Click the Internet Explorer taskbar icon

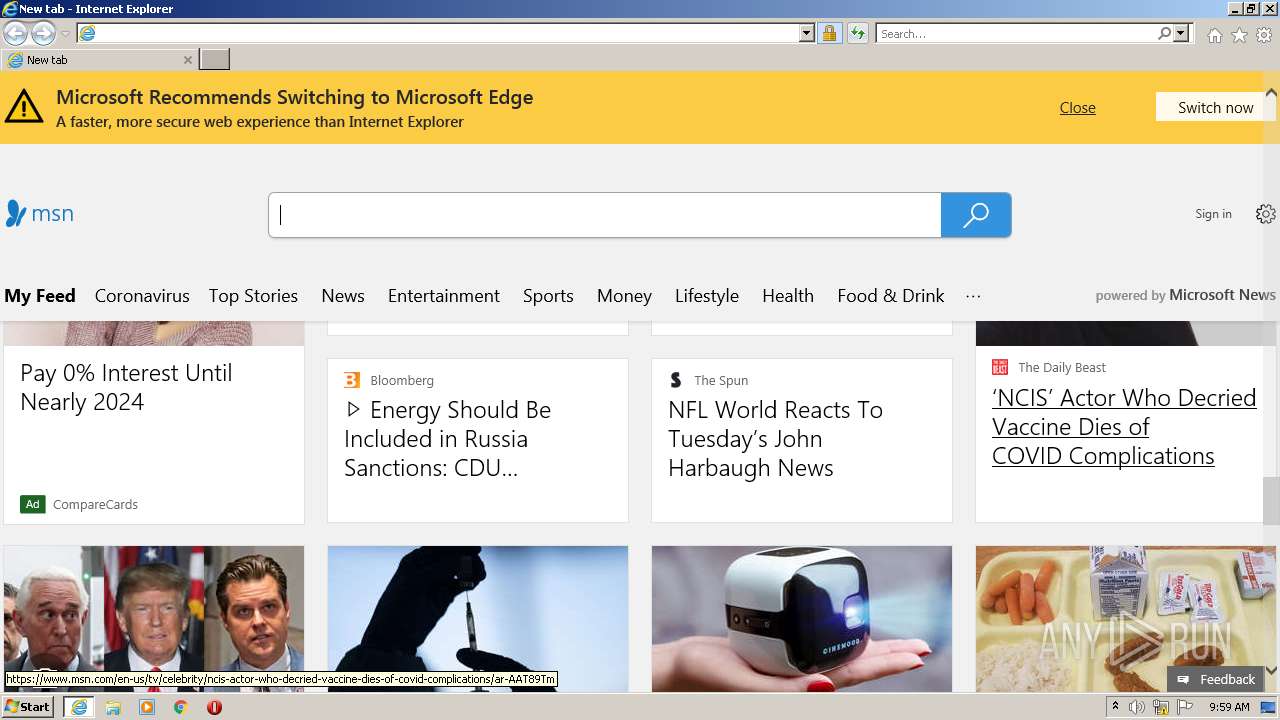[79, 707]
